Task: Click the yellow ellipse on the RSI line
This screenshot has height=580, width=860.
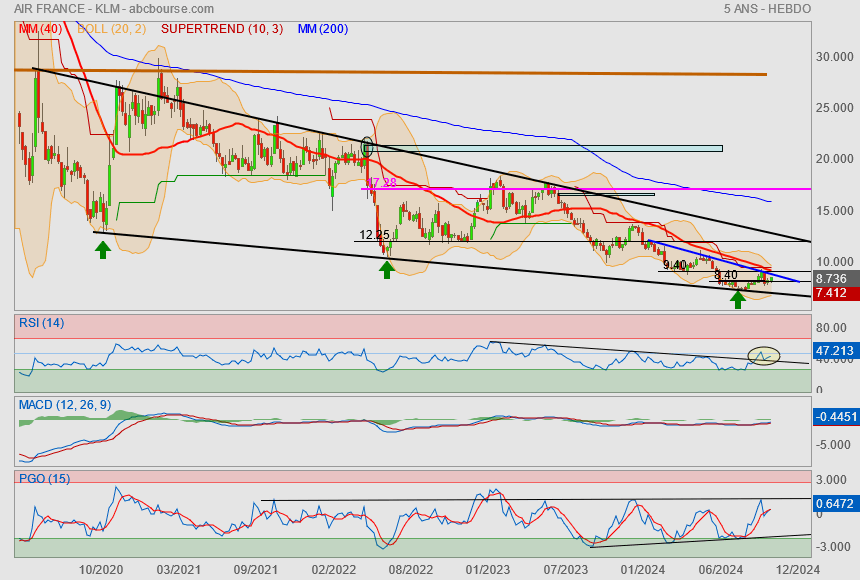Action: [x=763, y=356]
